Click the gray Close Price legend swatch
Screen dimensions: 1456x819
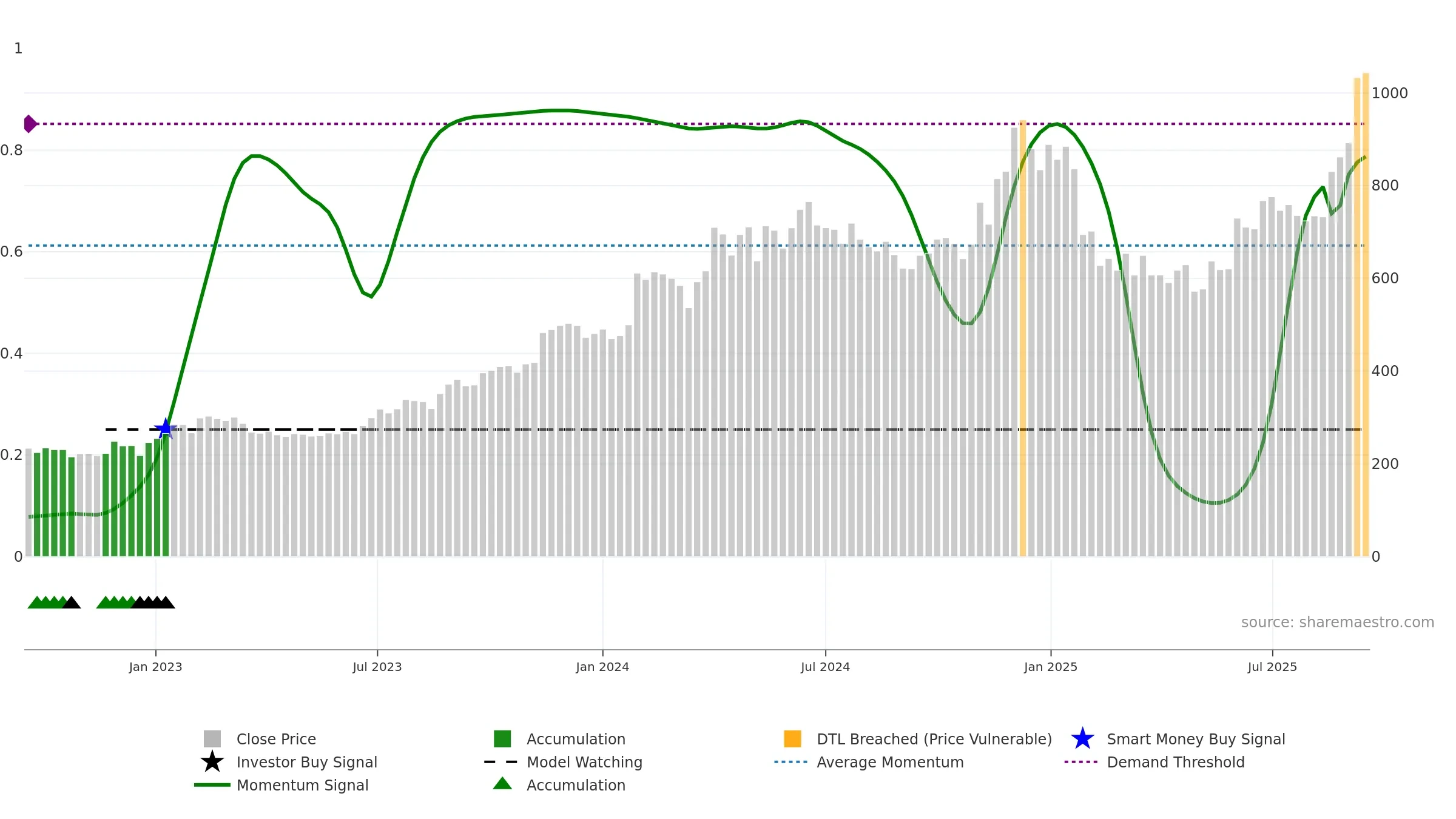(x=212, y=739)
